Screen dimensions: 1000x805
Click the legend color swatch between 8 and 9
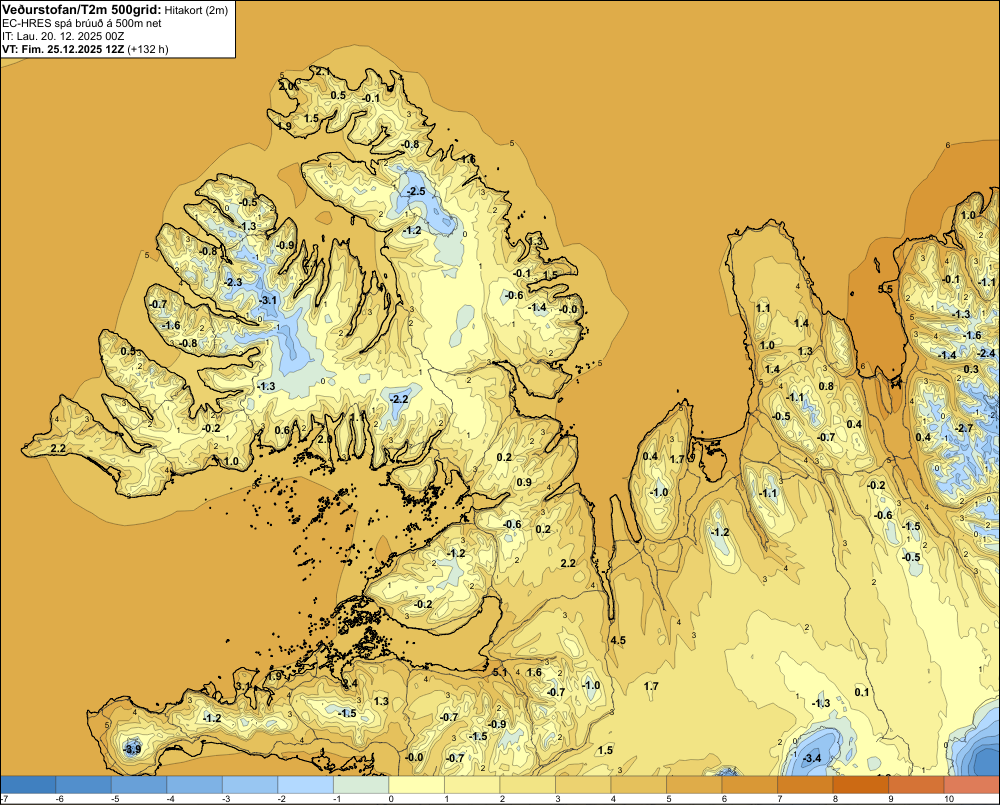(860, 785)
